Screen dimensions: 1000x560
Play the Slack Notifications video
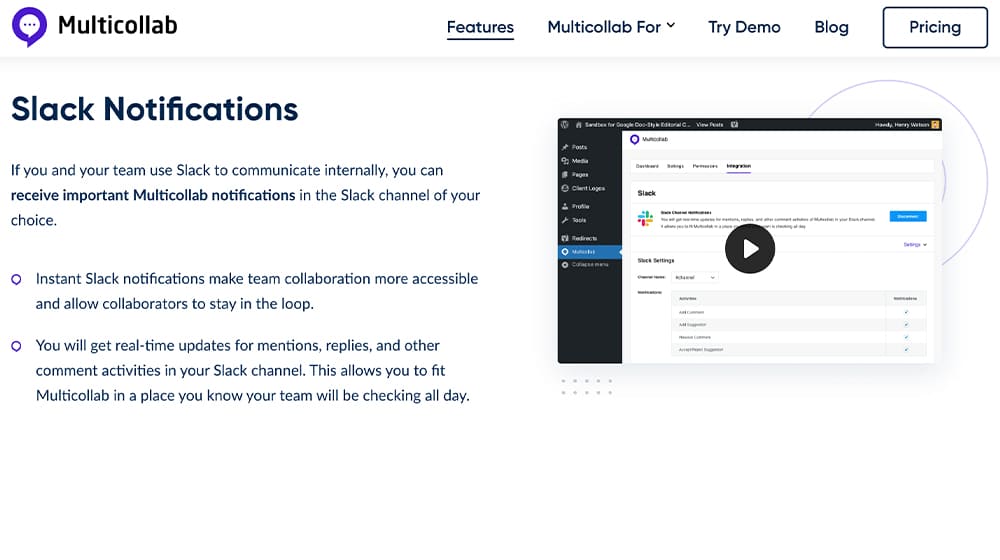coord(750,249)
